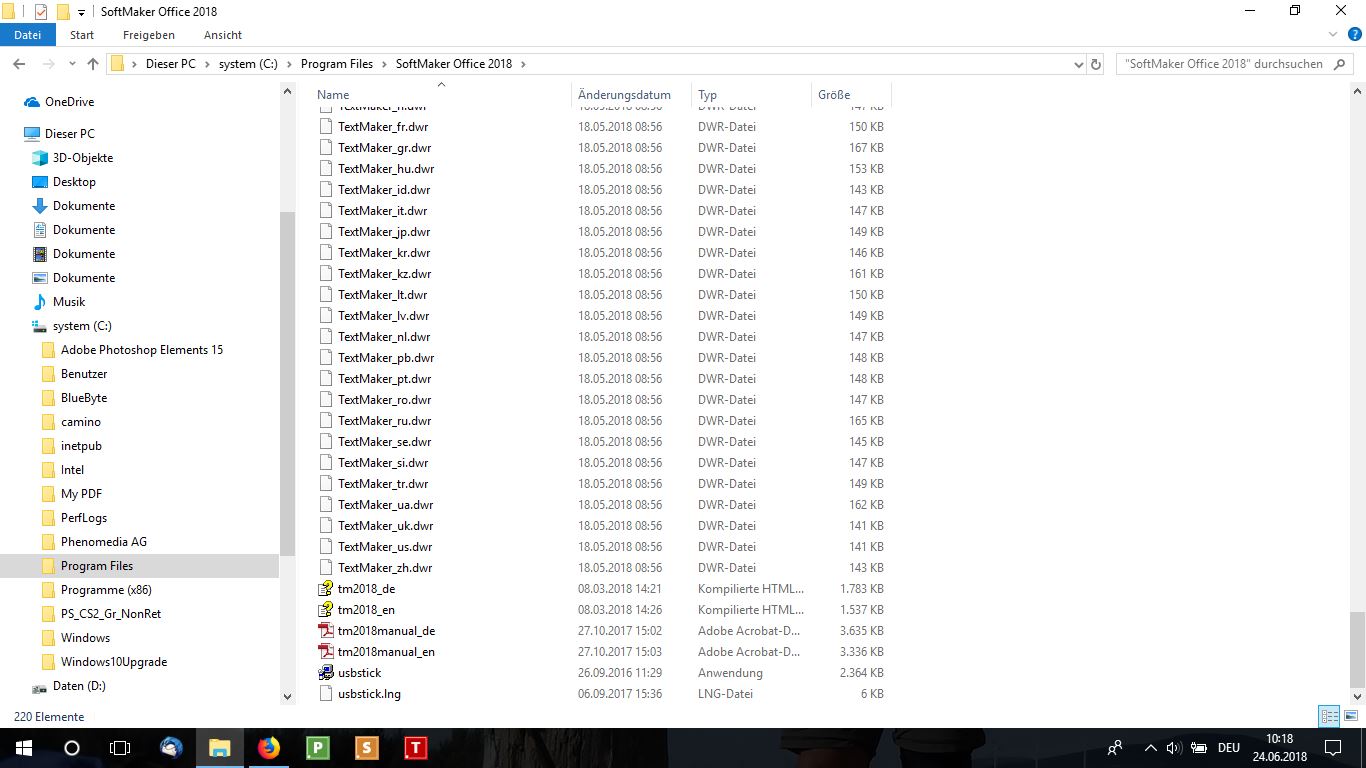Select the Programme (x86) folder
Viewport: 1366px width, 768px height.
106,590
